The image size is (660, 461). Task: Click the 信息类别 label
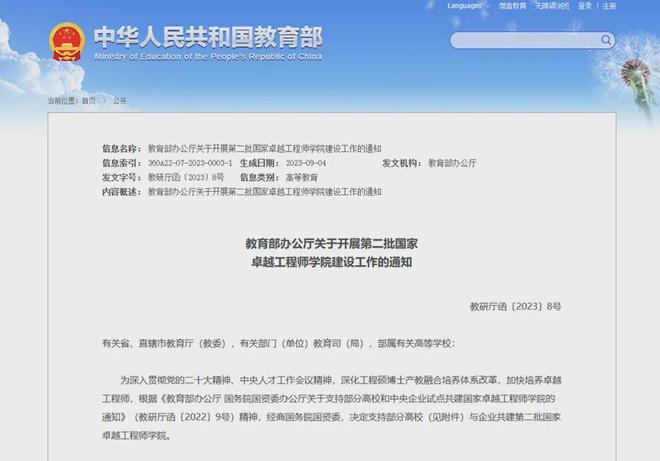point(260,178)
